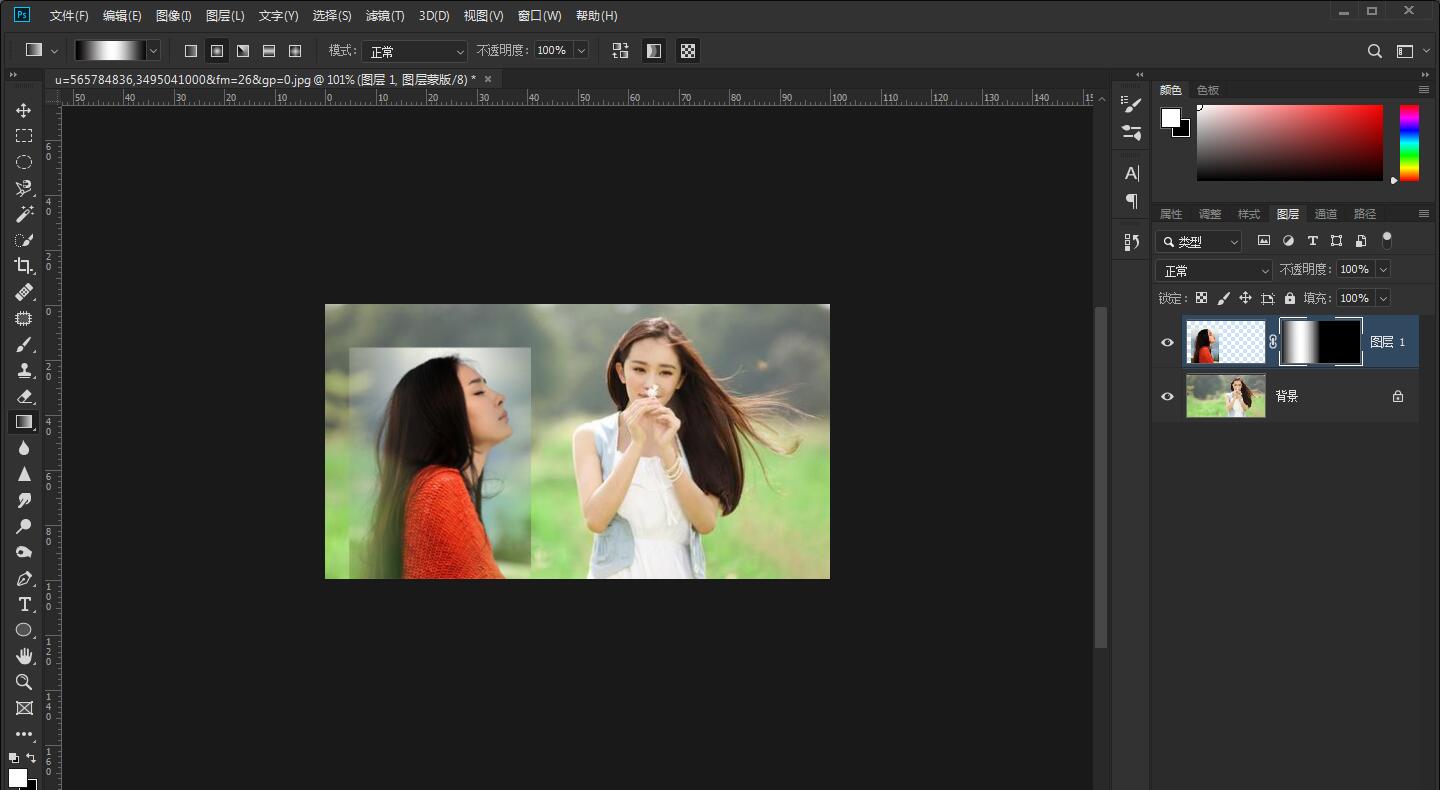Image resolution: width=1440 pixels, height=790 pixels.
Task: Click the hue spectrum slider
Action: pos(1409,143)
